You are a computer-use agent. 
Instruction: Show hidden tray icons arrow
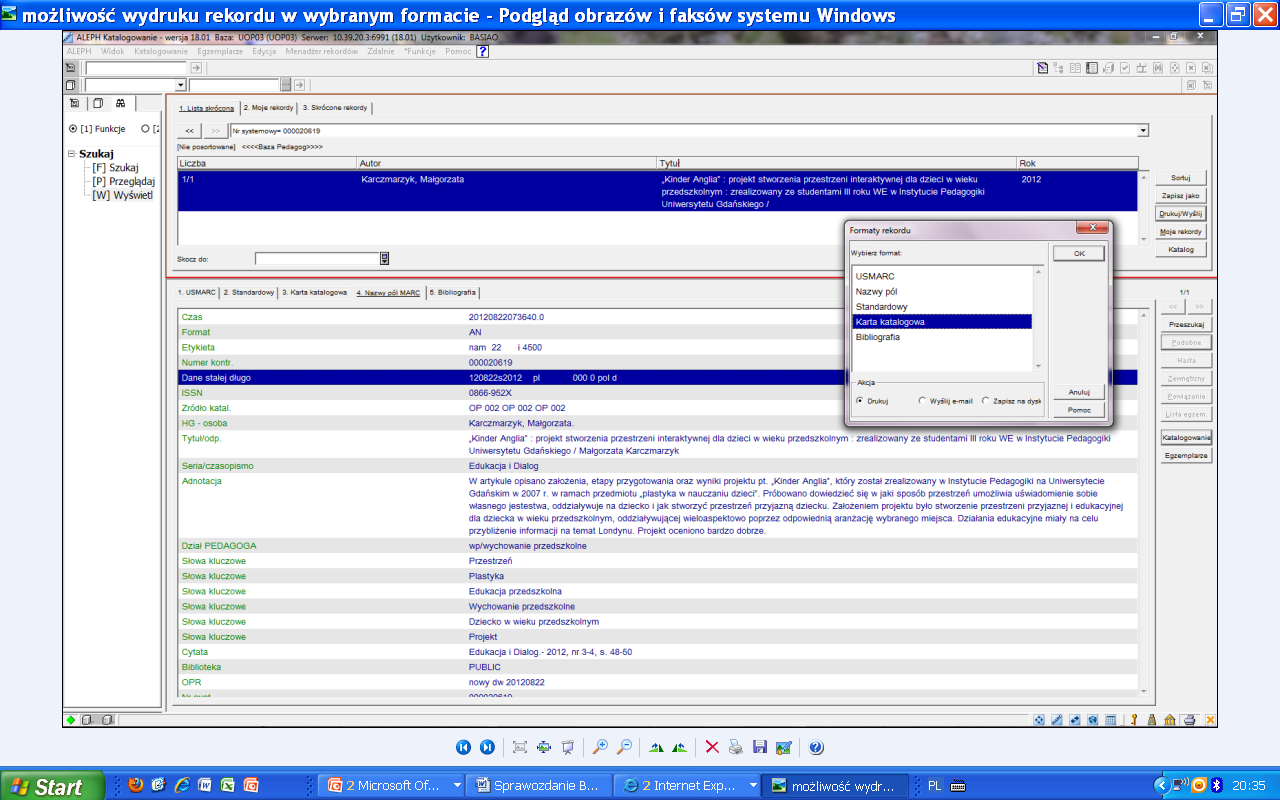[x=1161, y=785]
